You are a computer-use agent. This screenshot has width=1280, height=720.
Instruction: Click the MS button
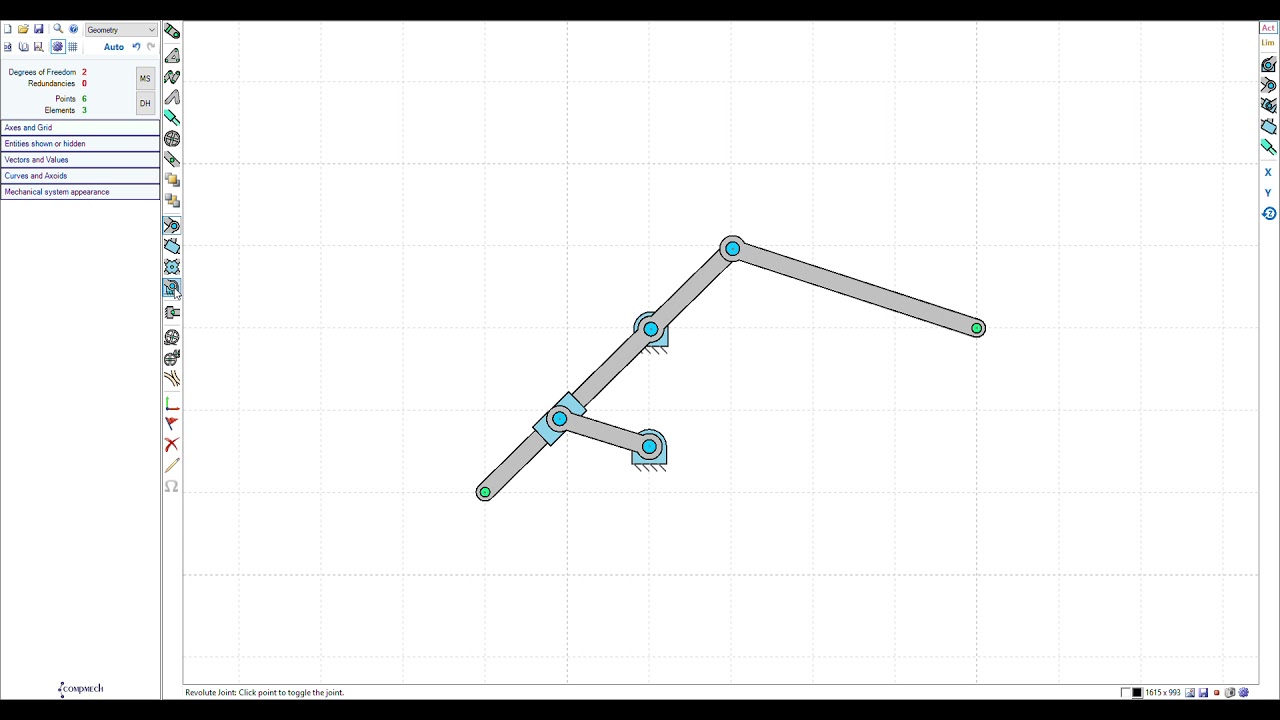[x=145, y=78]
